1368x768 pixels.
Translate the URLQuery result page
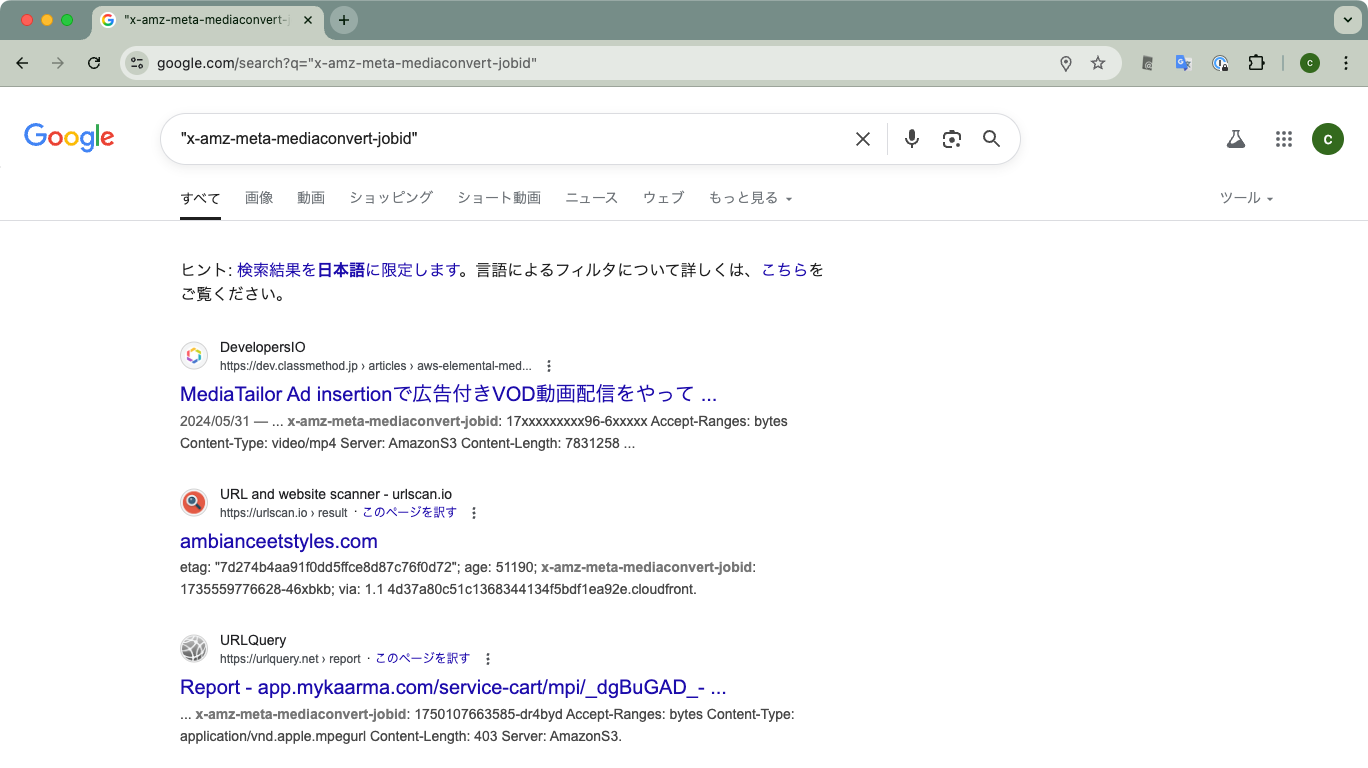click(422, 659)
